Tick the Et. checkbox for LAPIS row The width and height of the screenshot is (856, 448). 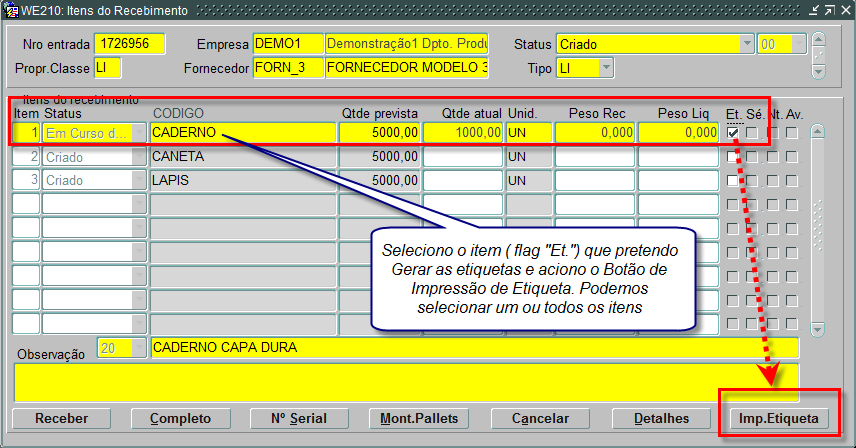coord(733,181)
